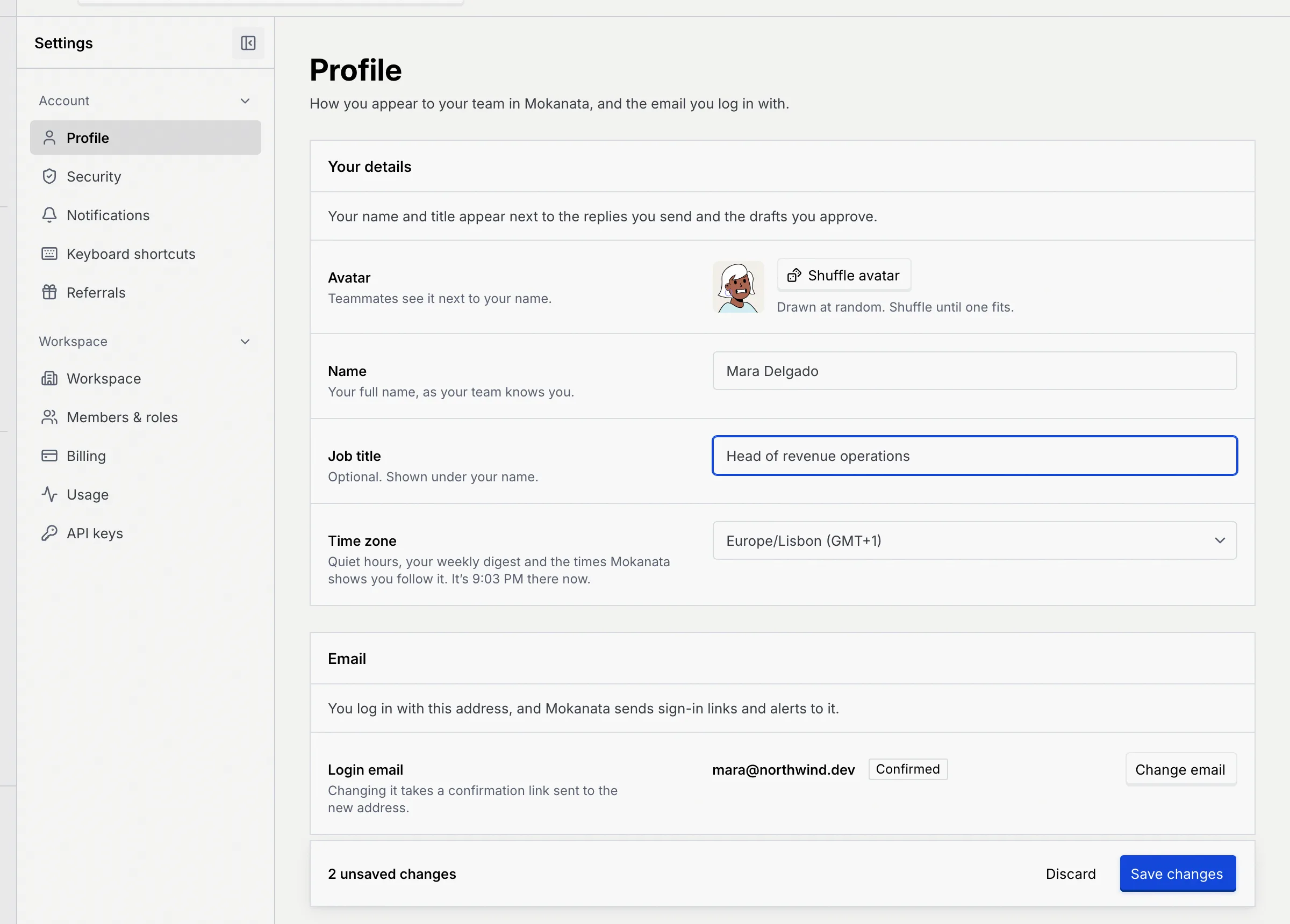This screenshot has width=1290, height=924.
Task: Click the Usage activity icon
Action: (49, 495)
